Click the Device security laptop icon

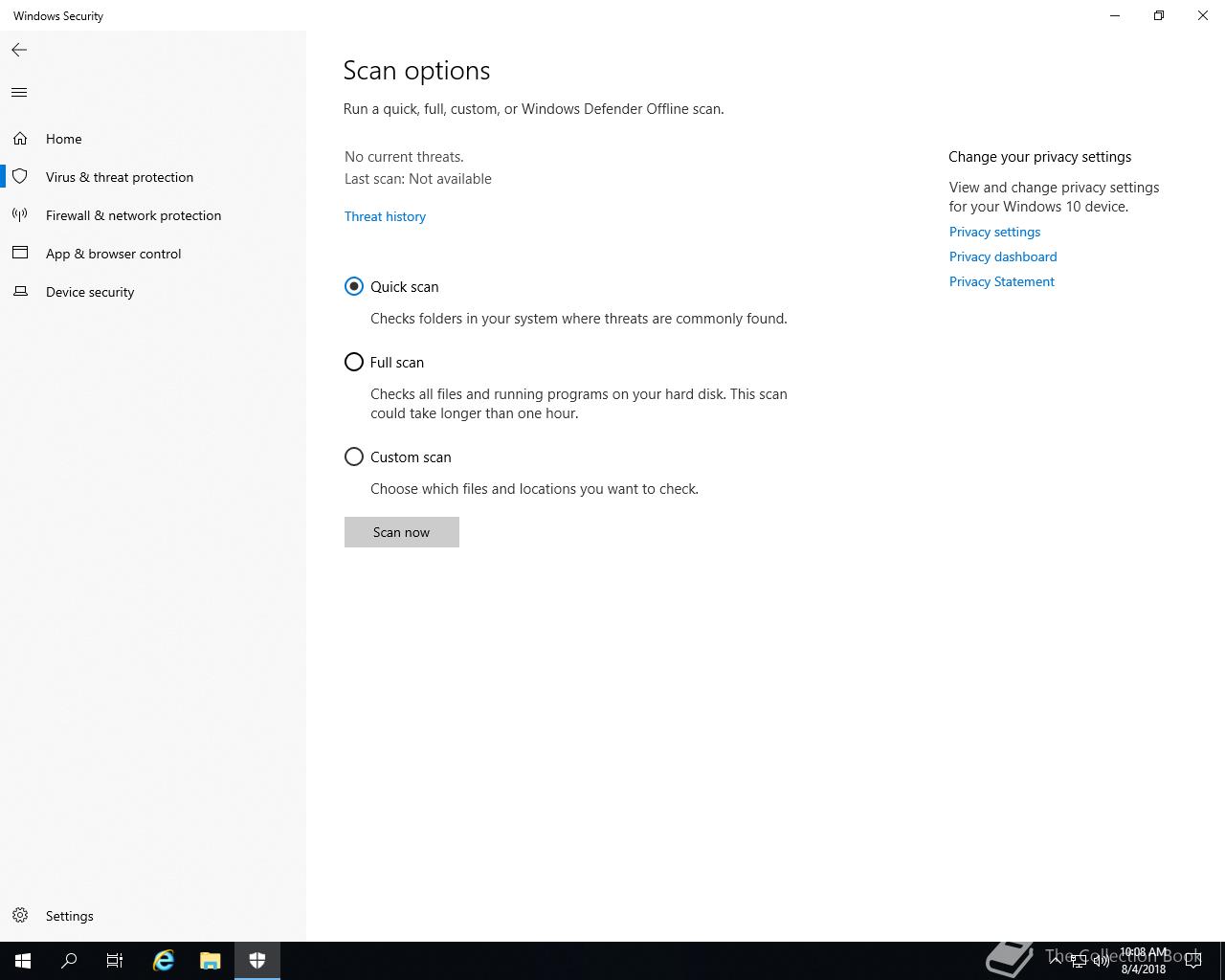(x=20, y=292)
